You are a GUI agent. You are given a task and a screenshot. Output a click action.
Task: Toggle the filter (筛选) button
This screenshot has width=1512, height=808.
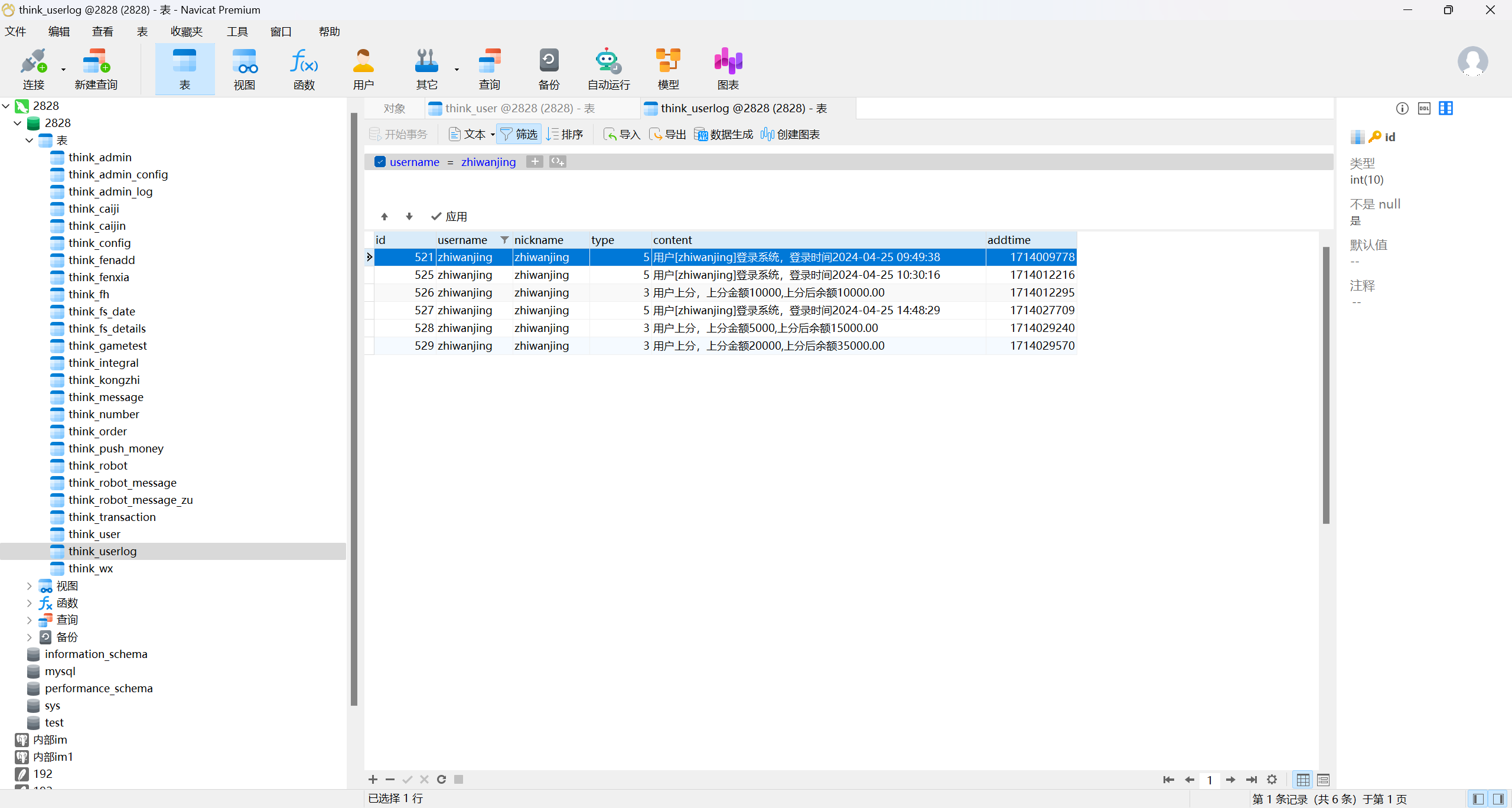pos(519,134)
